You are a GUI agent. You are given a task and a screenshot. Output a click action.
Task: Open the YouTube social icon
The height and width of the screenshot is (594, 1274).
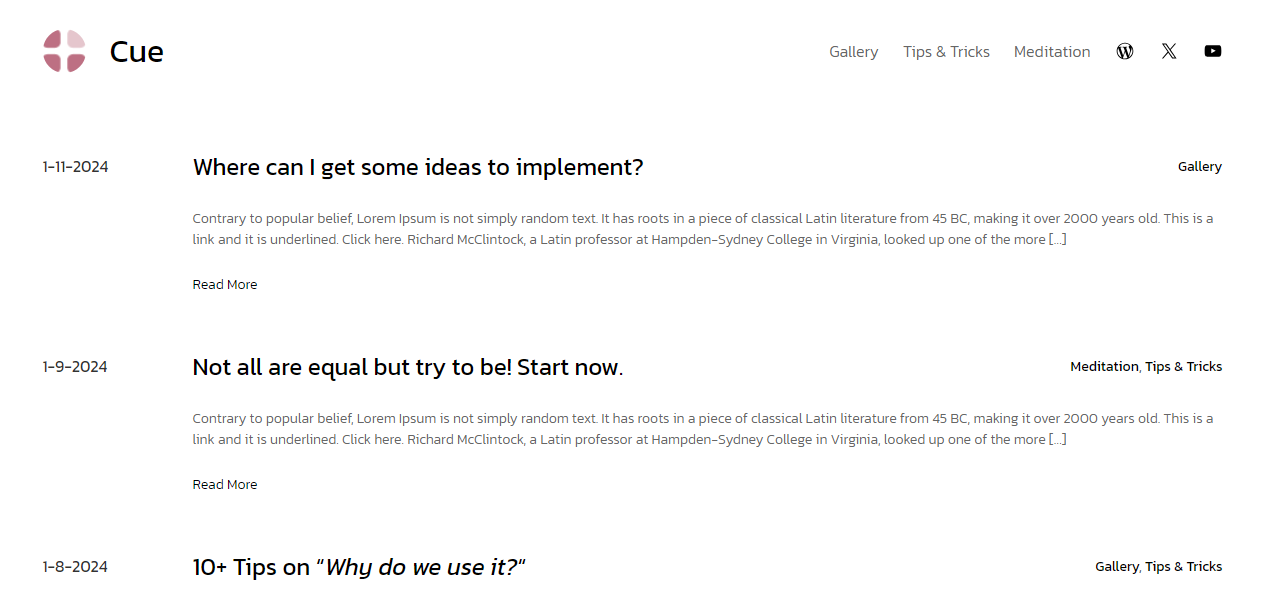(1213, 51)
